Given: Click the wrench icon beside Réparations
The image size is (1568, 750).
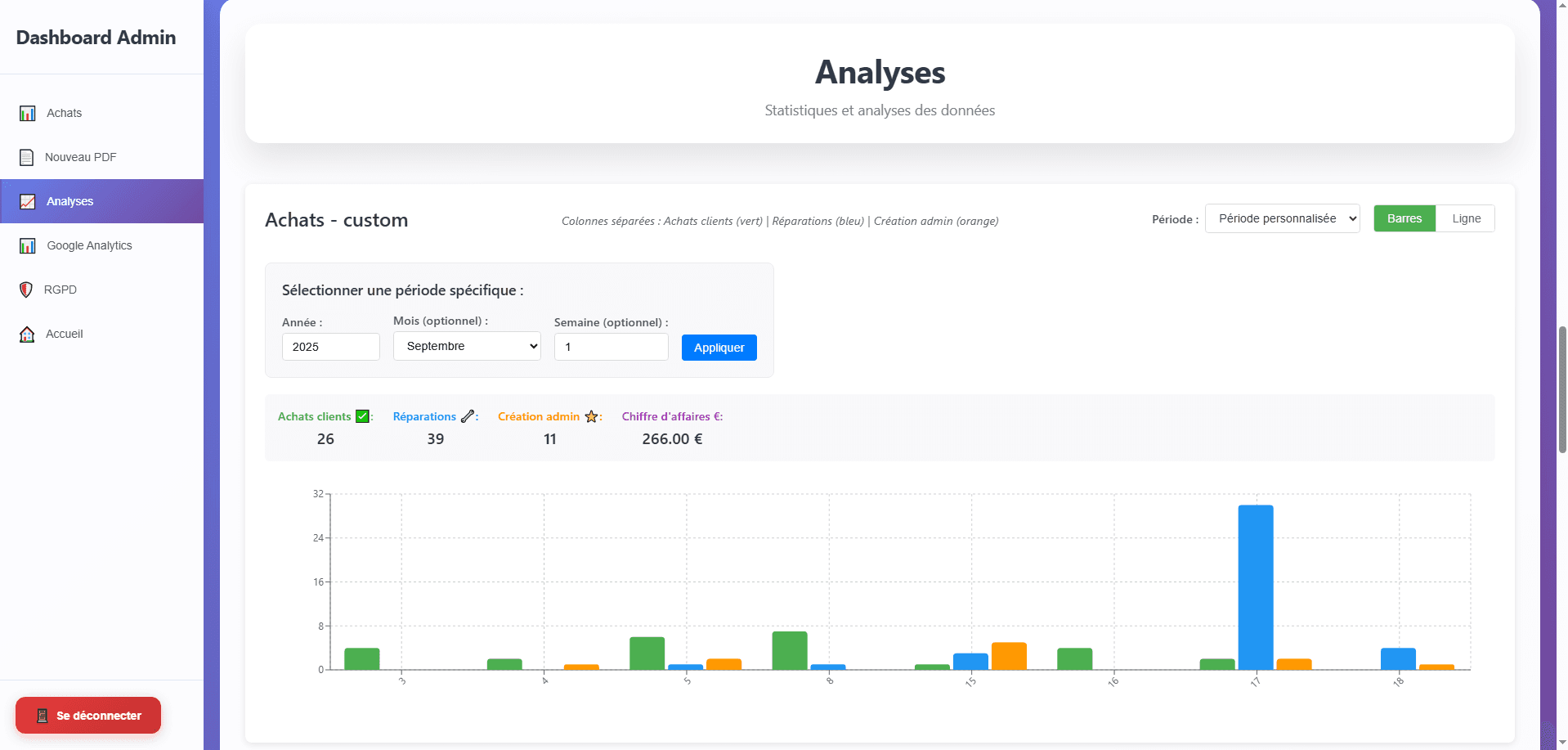Looking at the screenshot, I should click(468, 416).
